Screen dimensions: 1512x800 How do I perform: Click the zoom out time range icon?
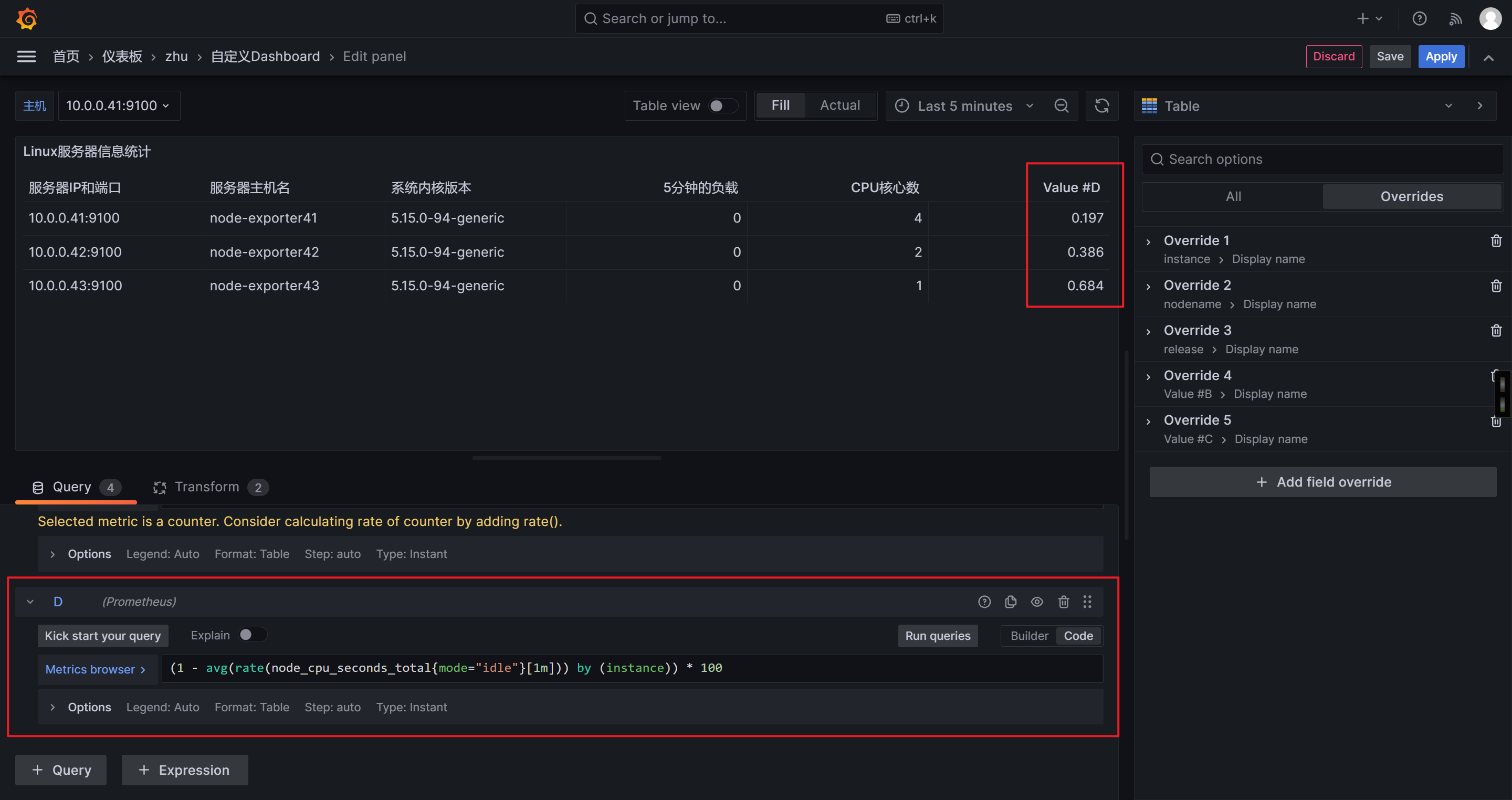pos(1061,106)
